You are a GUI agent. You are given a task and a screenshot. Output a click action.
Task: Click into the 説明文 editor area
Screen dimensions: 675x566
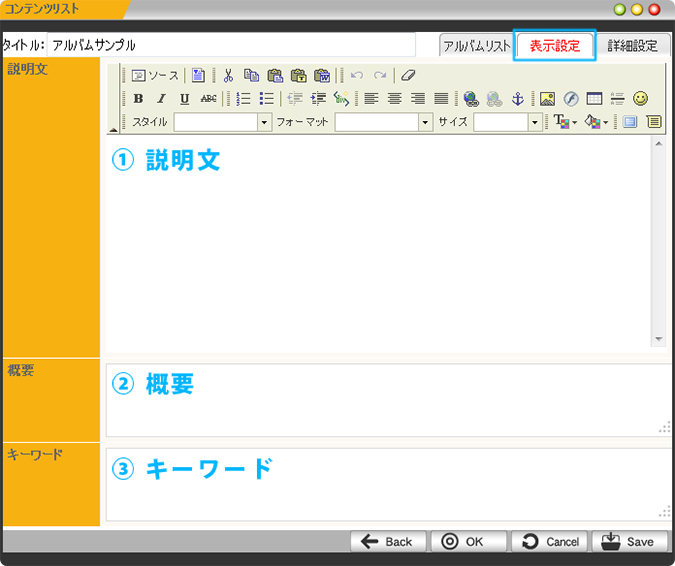point(378,243)
